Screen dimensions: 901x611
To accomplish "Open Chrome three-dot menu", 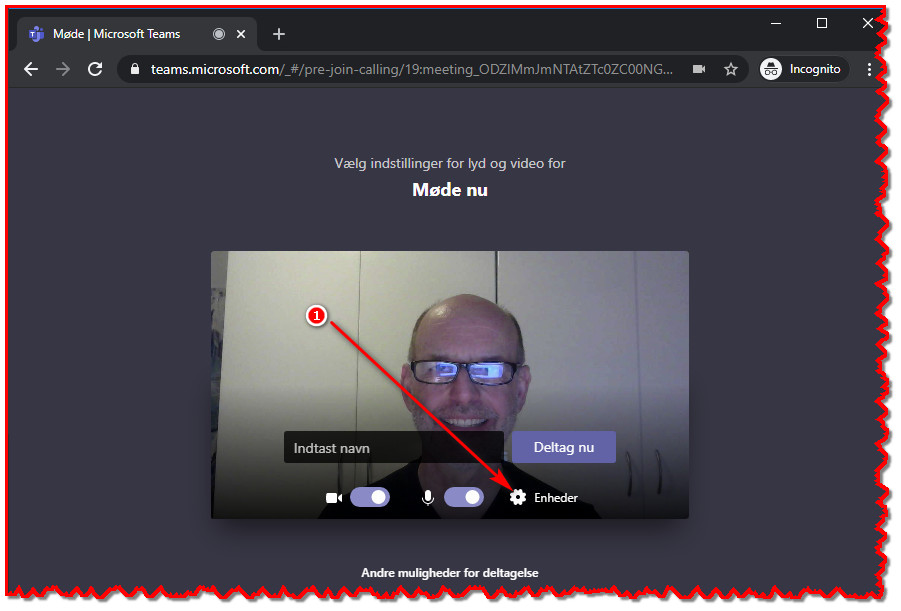I will [x=869, y=70].
